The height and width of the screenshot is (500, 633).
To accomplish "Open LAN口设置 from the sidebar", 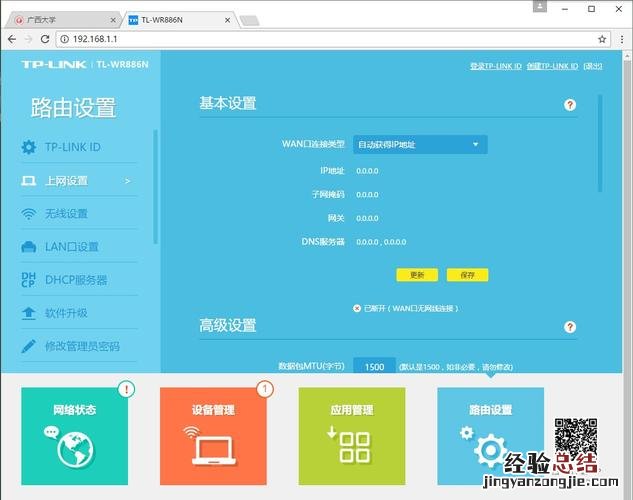I will (x=70, y=247).
